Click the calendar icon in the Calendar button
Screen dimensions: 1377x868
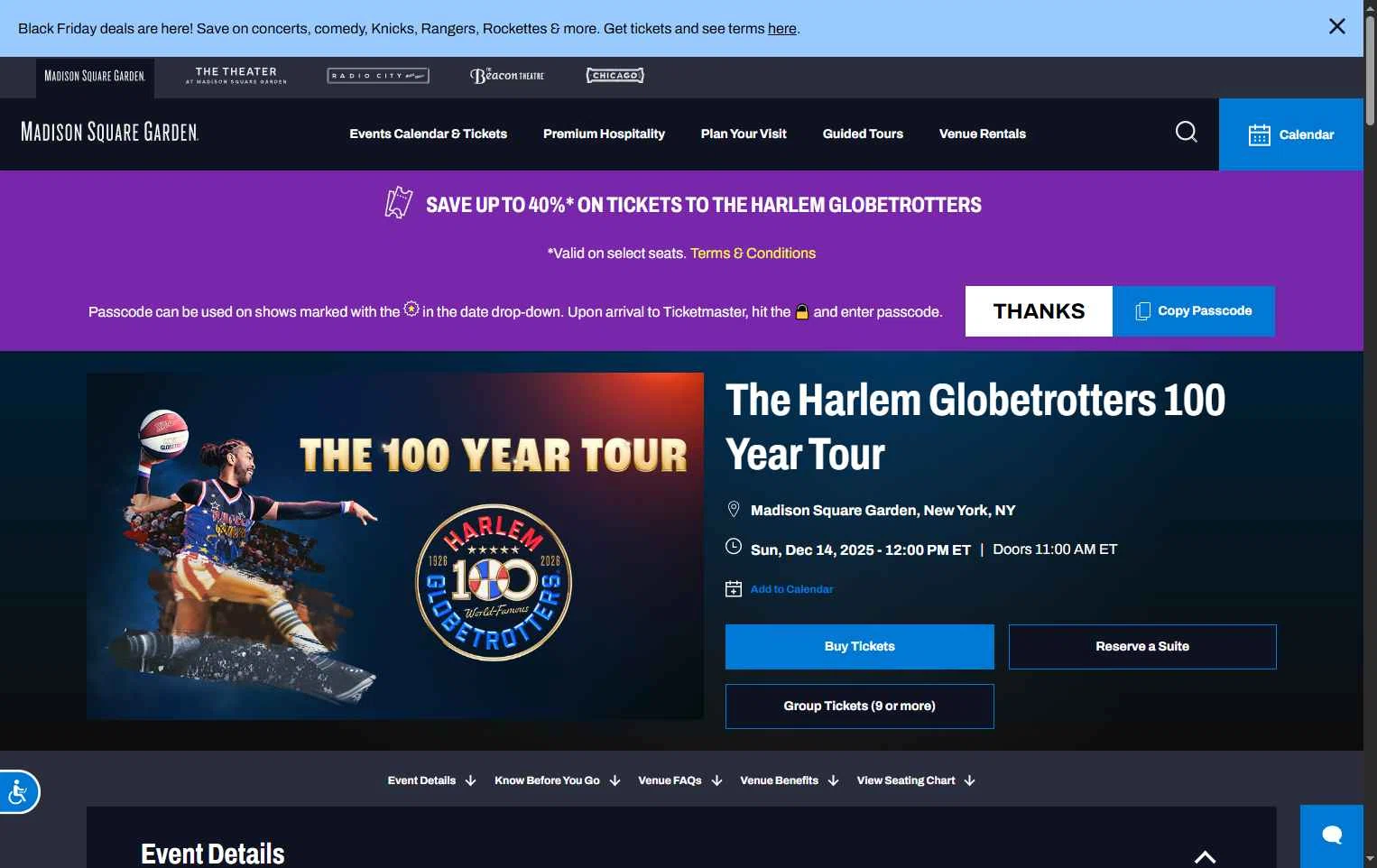pos(1260,134)
